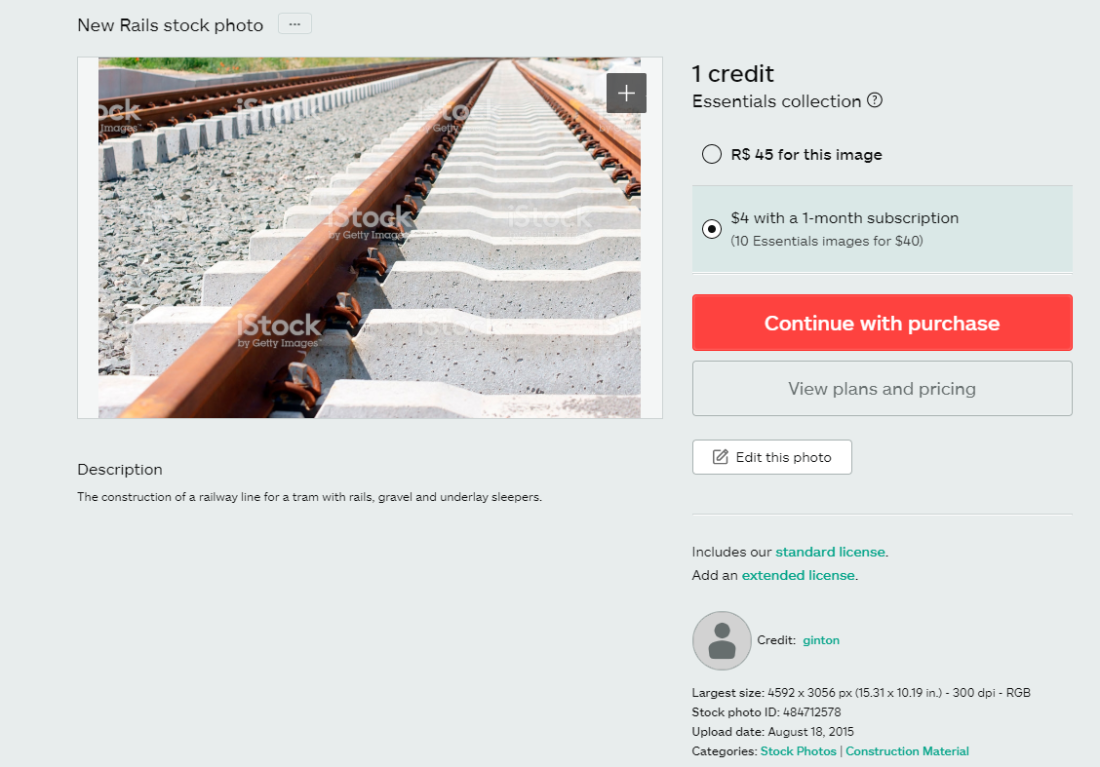Click the Description heading

[120, 469]
